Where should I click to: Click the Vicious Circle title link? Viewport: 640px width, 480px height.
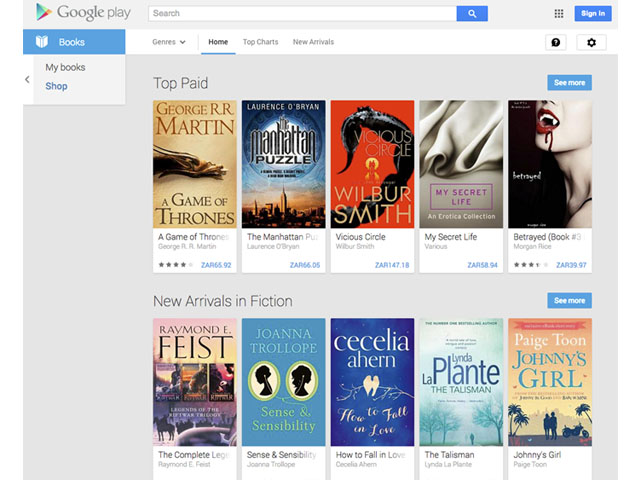(x=360, y=237)
